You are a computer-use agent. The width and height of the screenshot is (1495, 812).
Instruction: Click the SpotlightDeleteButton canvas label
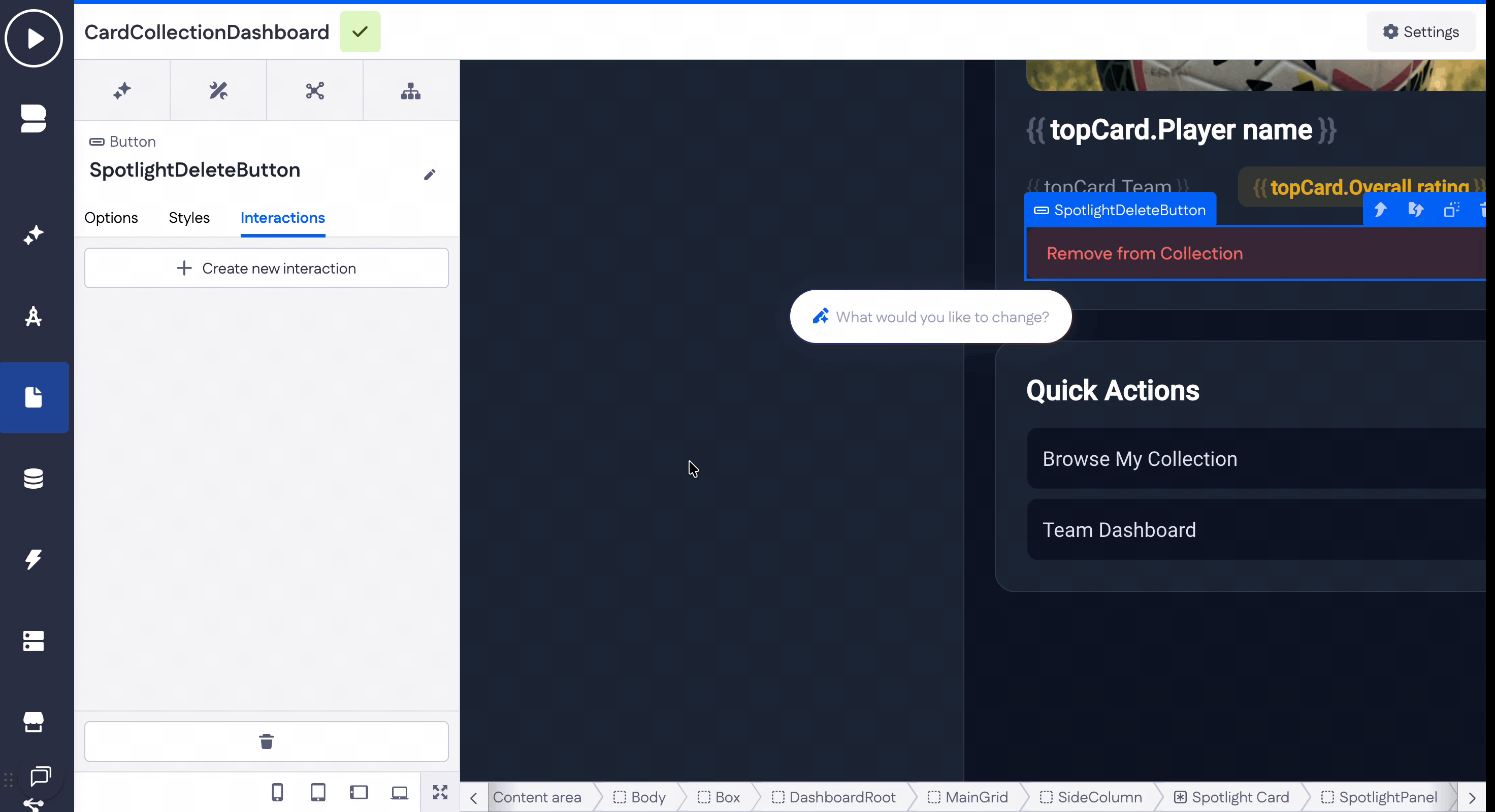1120,210
